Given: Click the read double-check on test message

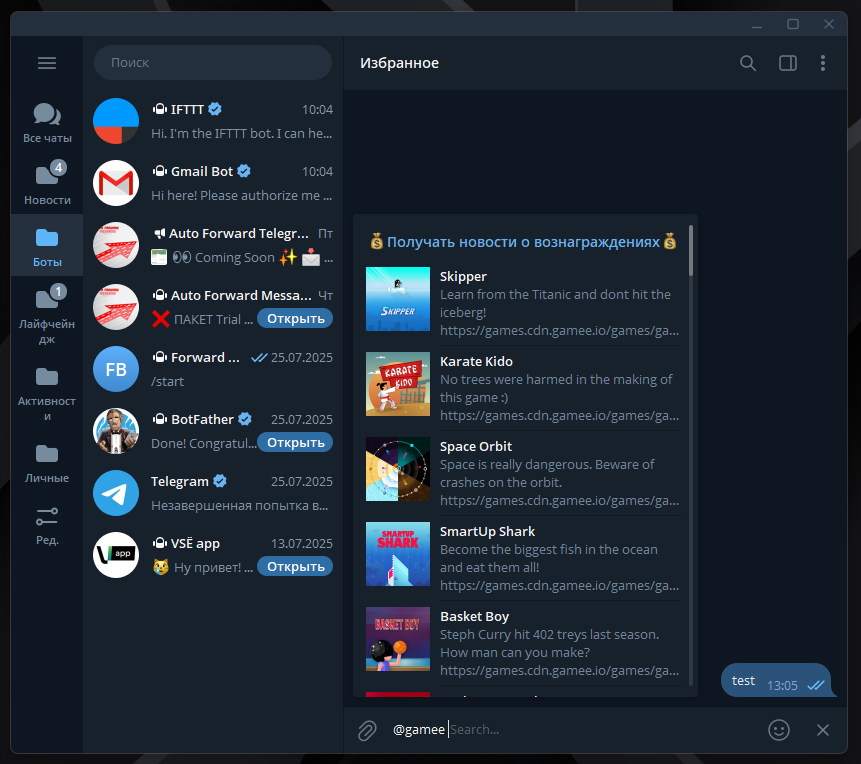Looking at the screenshot, I should click(816, 685).
